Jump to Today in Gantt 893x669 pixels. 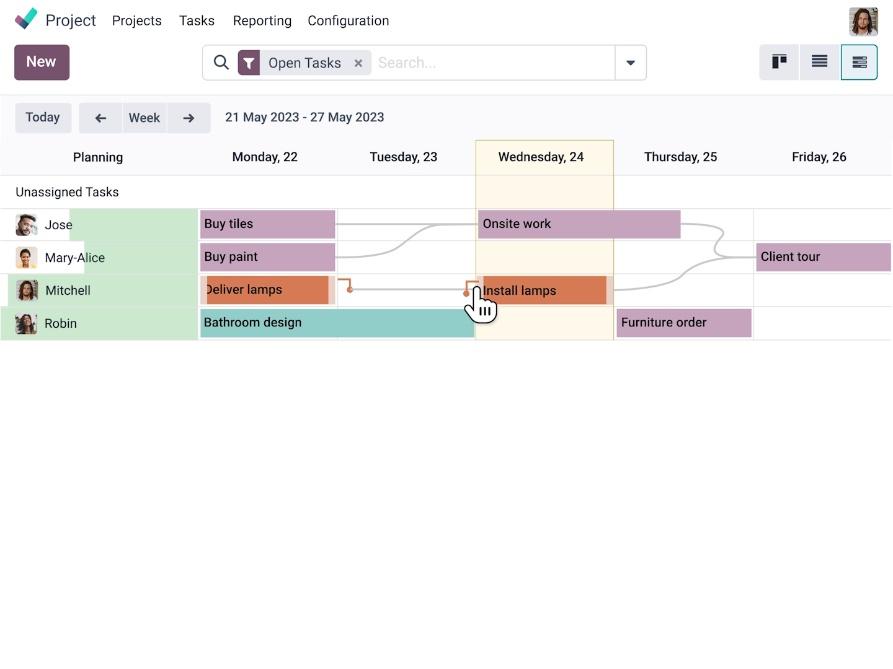click(43, 118)
